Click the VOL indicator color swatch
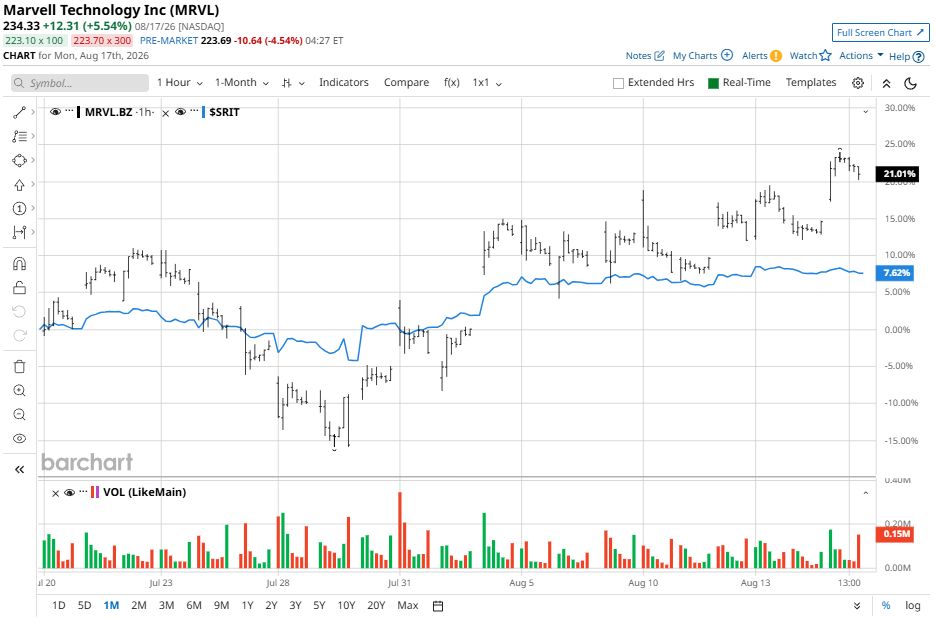The width and height of the screenshot is (936, 618). tap(95, 493)
